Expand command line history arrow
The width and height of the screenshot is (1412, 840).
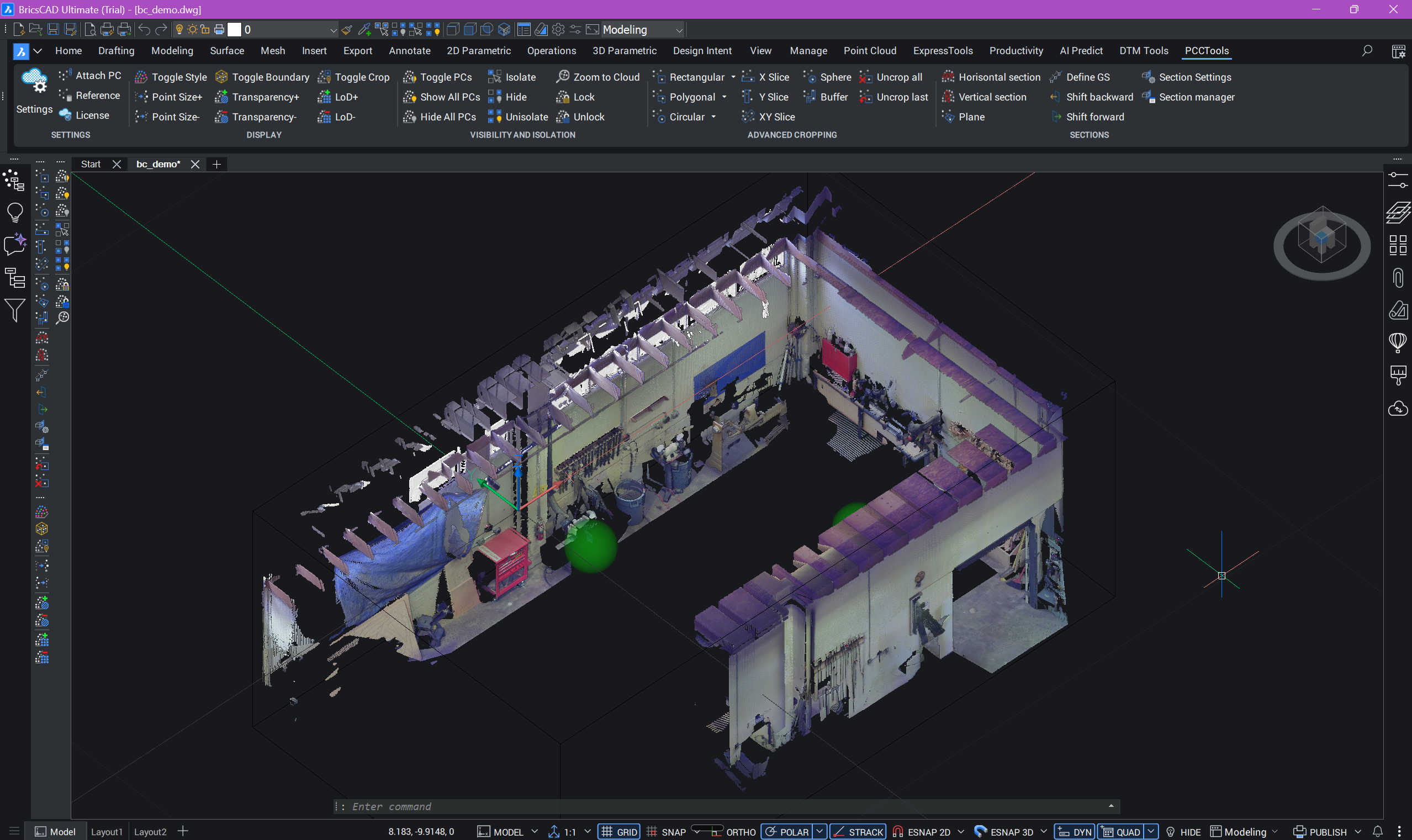(x=1111, y=806)
